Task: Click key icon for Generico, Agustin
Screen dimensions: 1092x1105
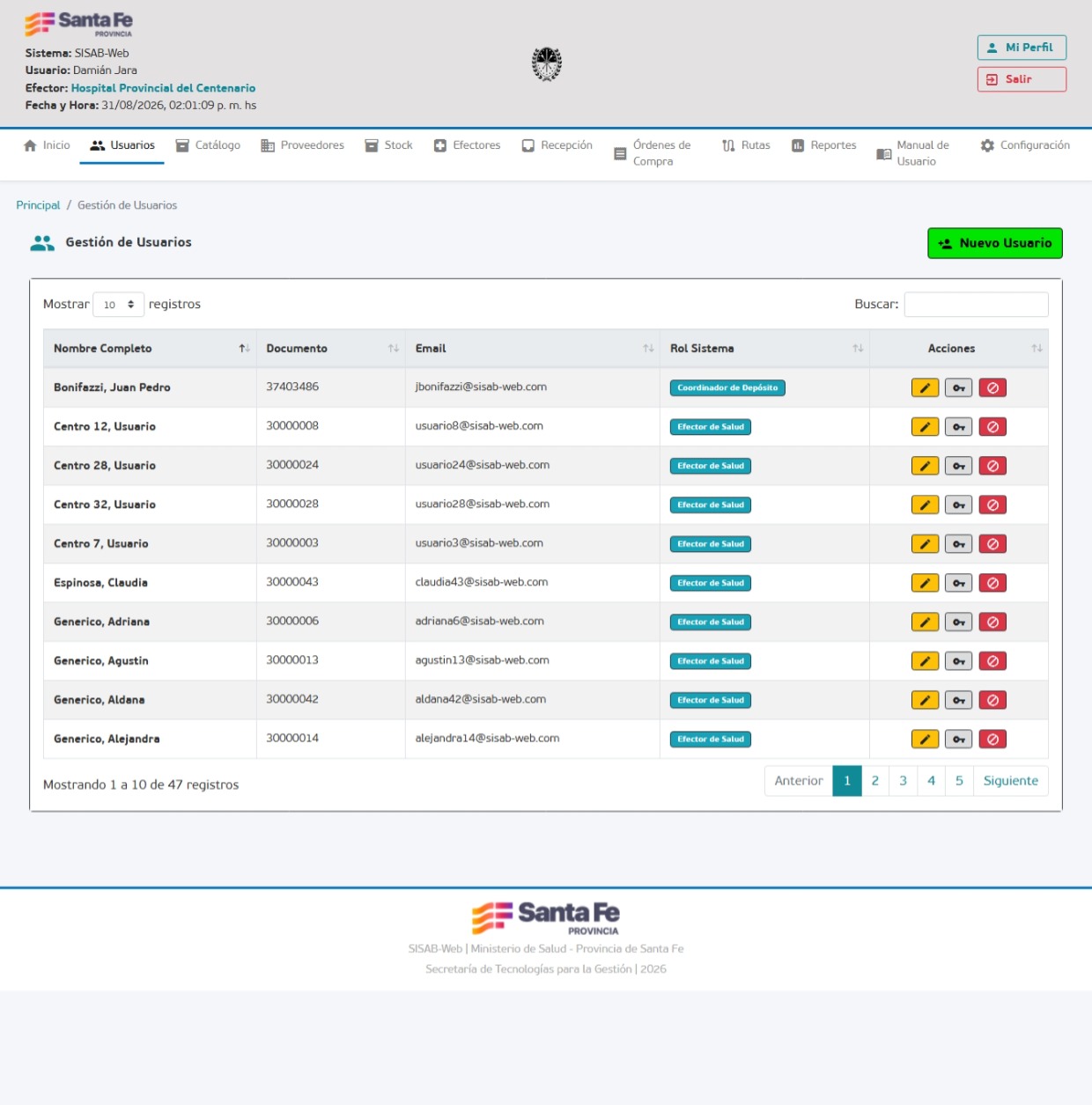Action: coord(958,661)
